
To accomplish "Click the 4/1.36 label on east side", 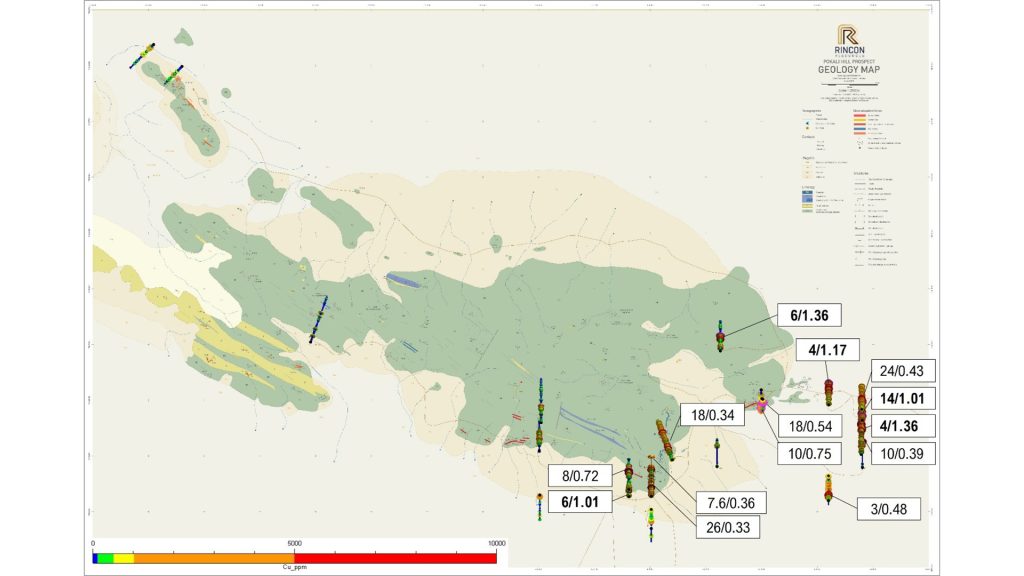I will (903, 424).
